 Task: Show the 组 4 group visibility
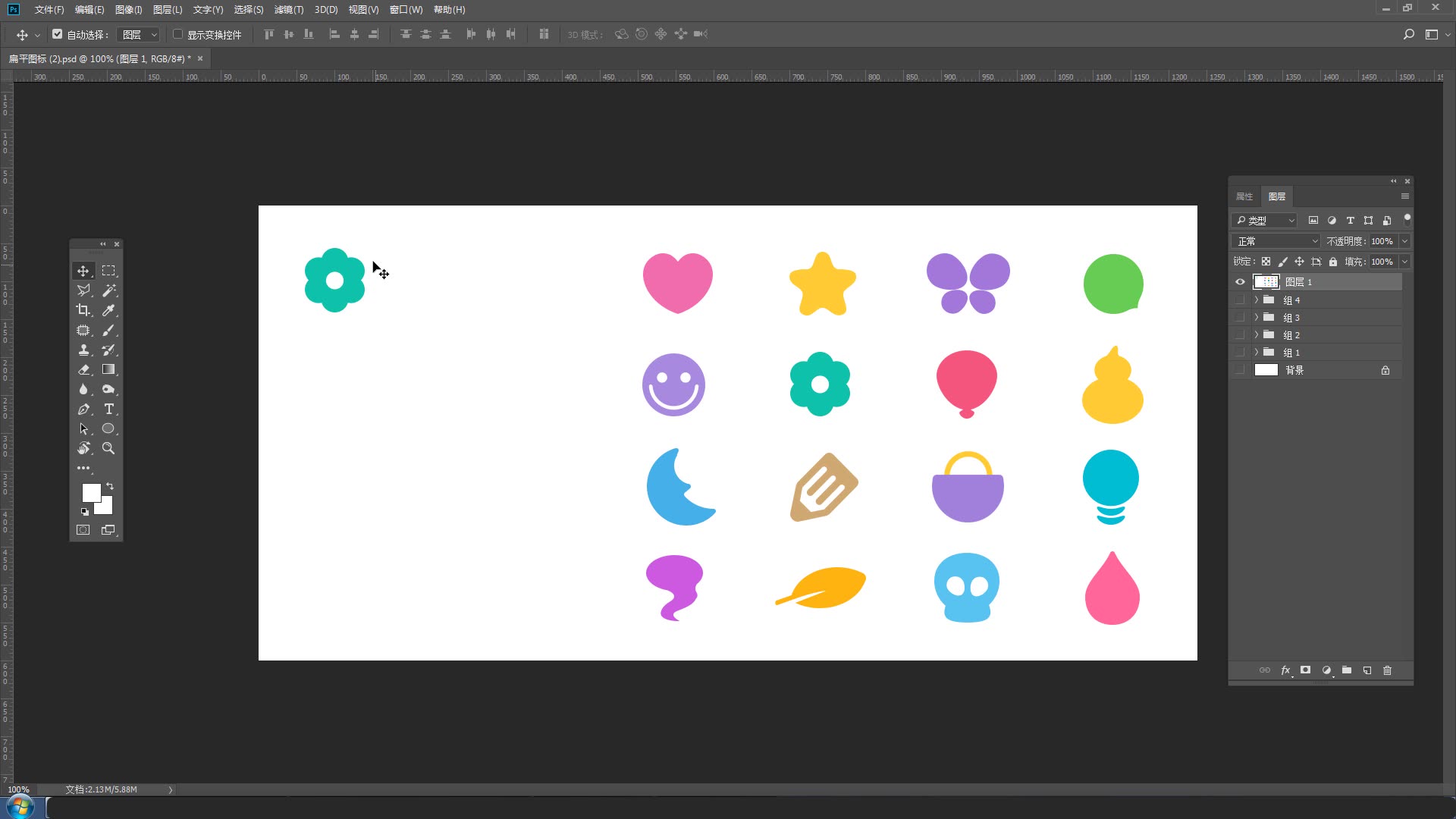[1240, 300]
